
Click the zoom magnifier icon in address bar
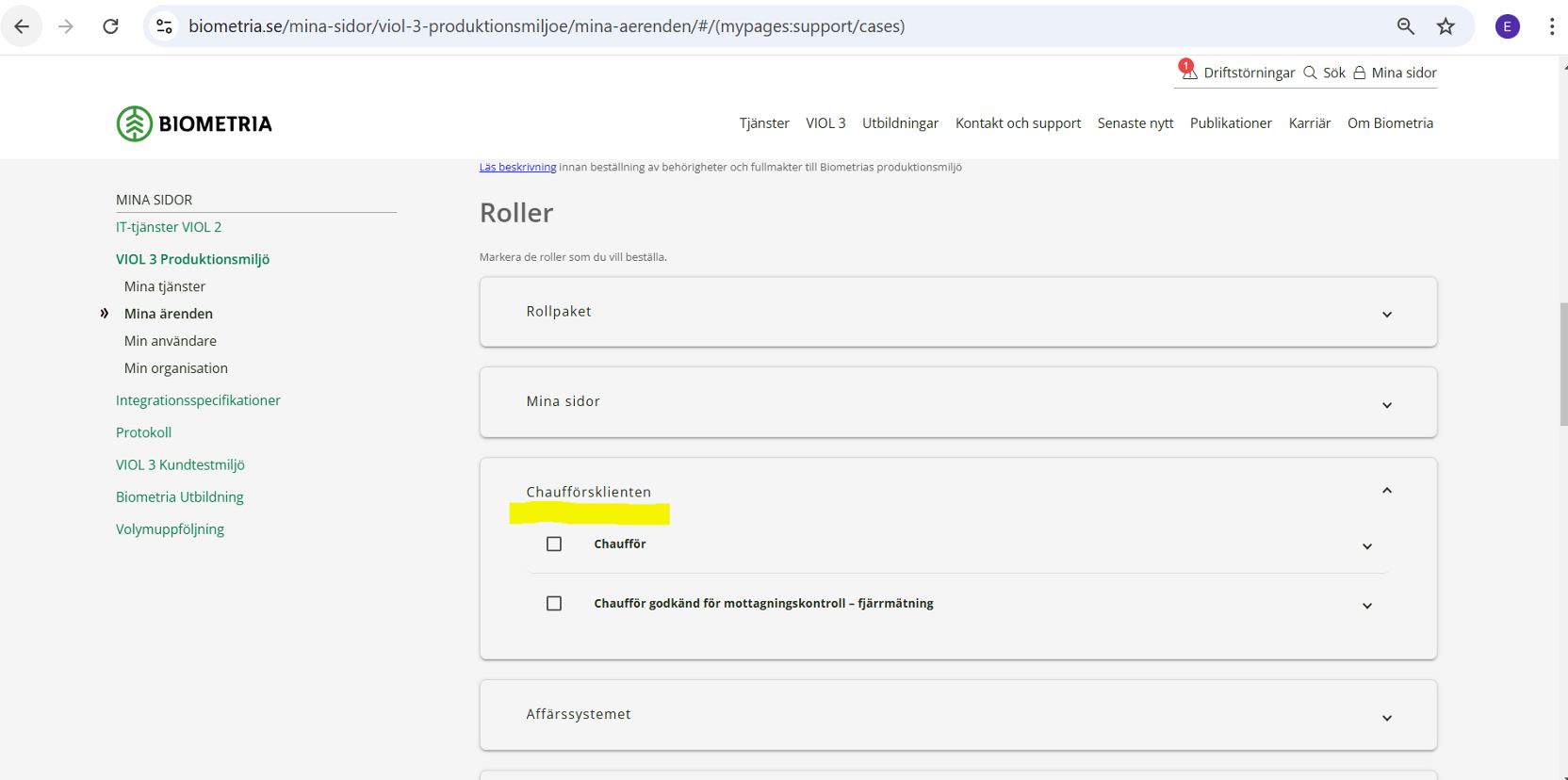(1405, 26)
